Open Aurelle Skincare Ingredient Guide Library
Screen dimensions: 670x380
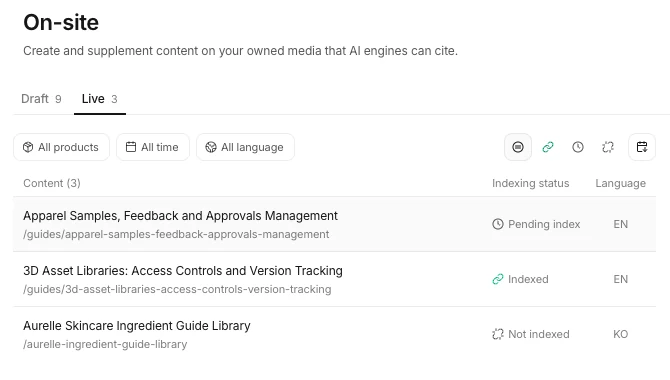click(137, 326)
